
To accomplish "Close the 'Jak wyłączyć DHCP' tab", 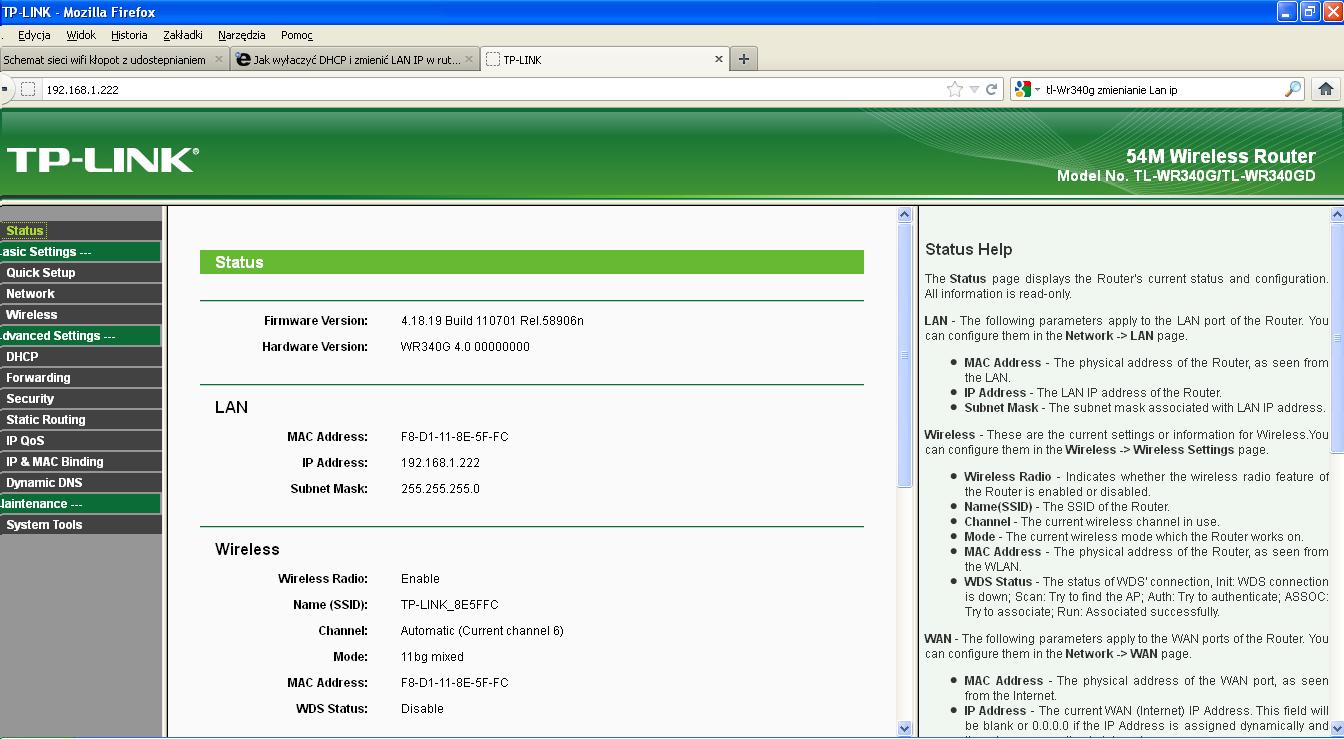I will click(x=469, y=59).
